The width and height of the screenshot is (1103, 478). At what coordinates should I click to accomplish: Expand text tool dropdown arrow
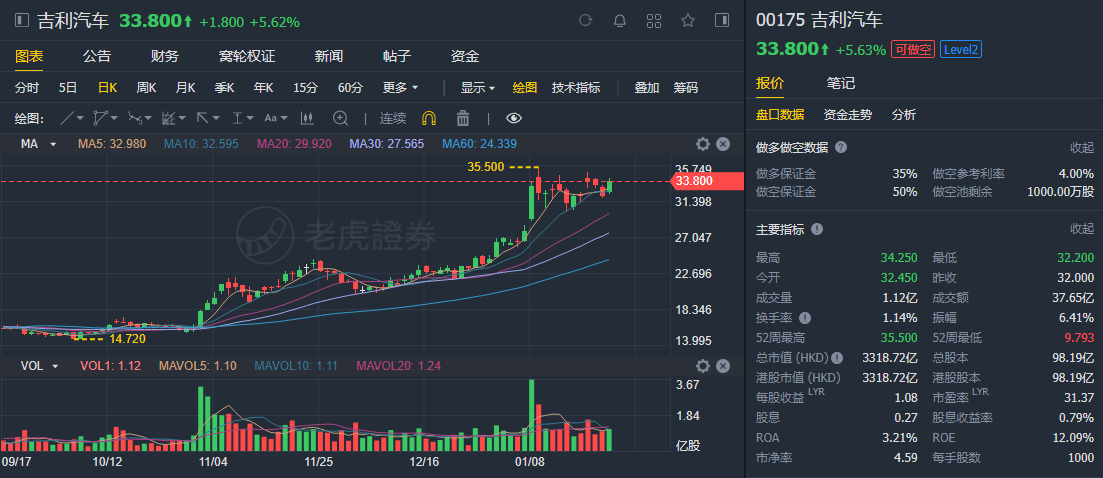point(285,118)
